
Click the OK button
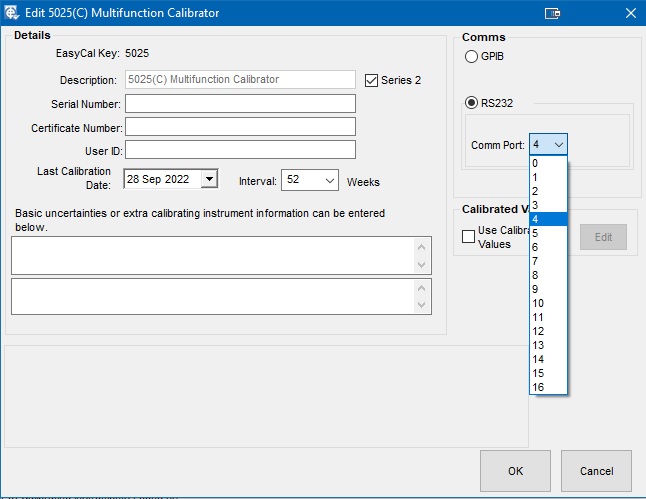pyautogui.click(x=515, y=470)
